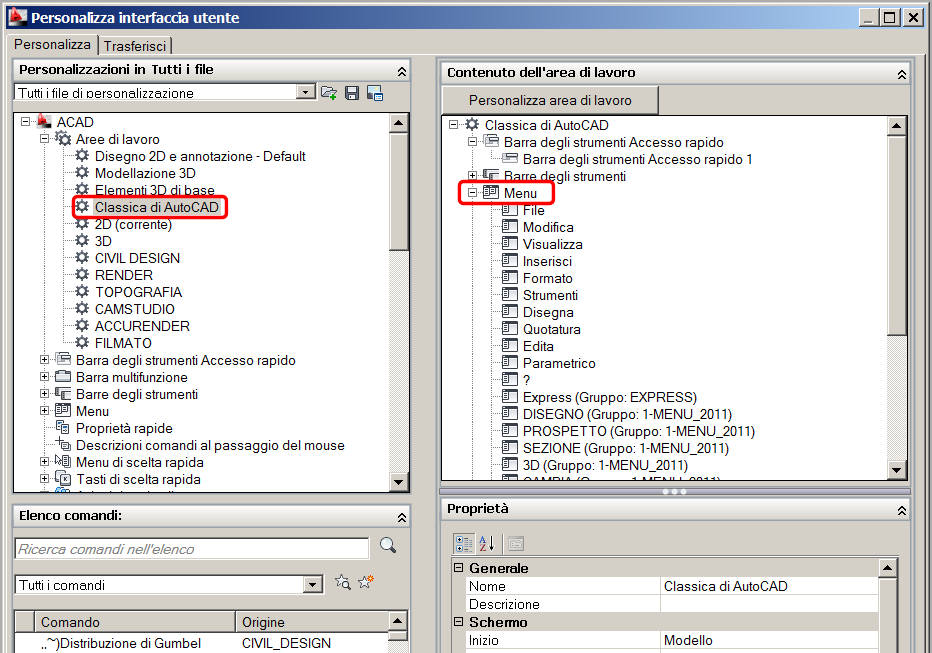Click the Personalizza area di lavoro button
The height and width of the screenshot is (653, 932).
coord(550,100)
